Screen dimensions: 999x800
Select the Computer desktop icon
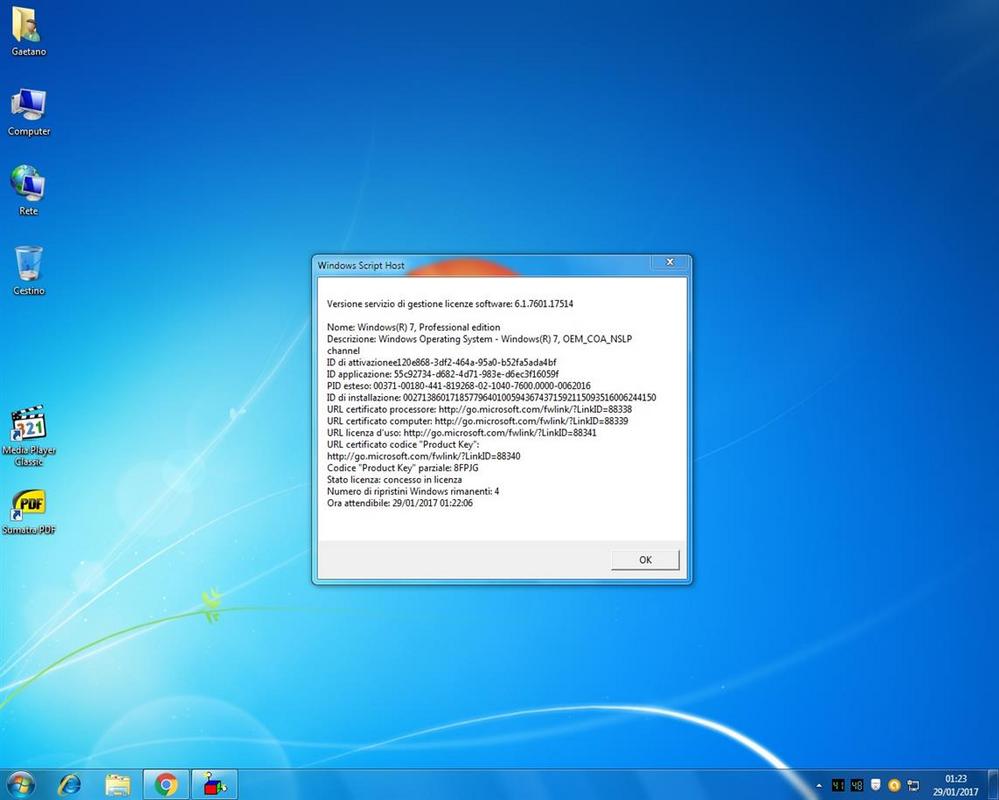pos(29,113)
